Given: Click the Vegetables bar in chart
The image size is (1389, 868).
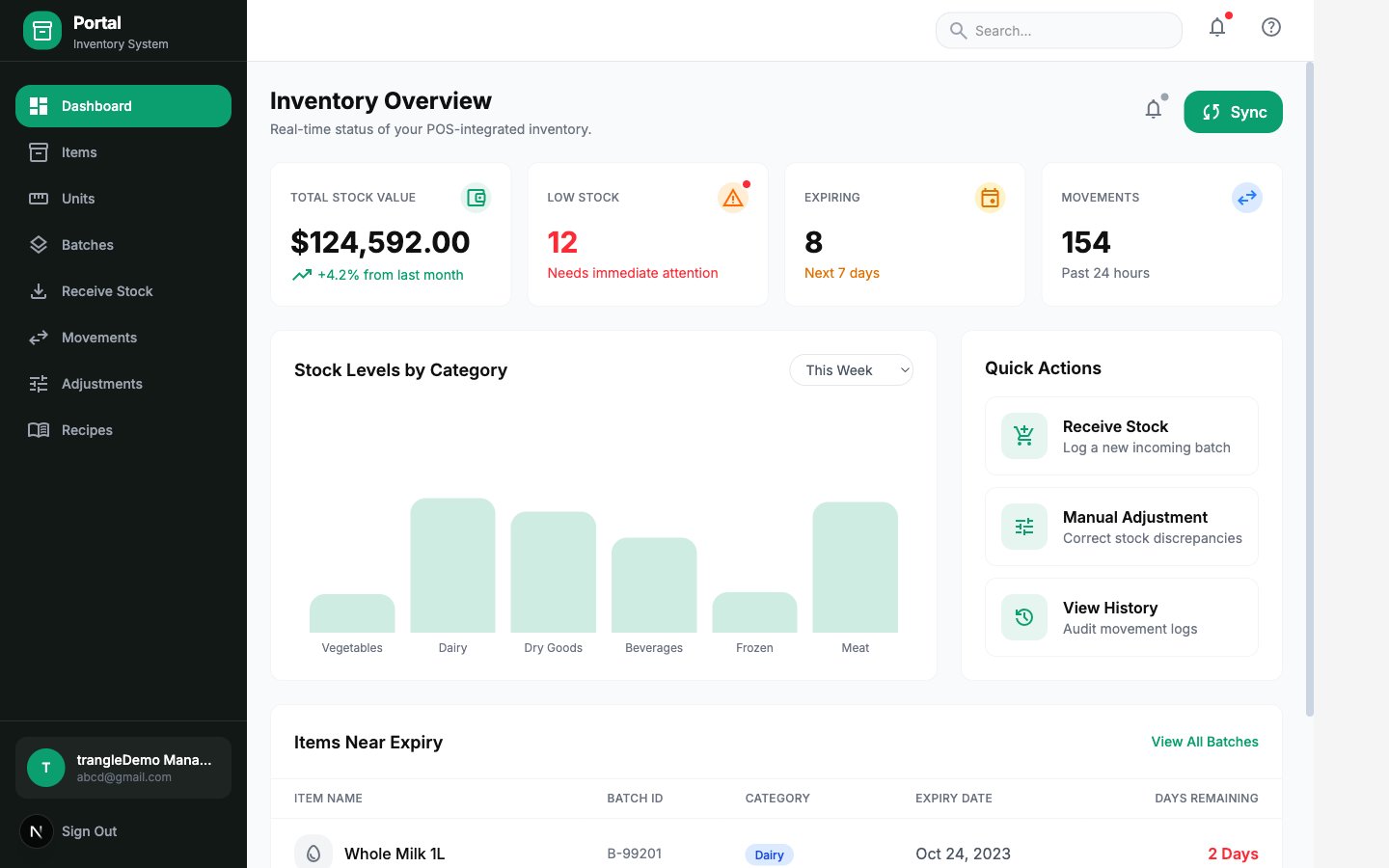Looking at the screenshot, I should (x=352, y=613).
